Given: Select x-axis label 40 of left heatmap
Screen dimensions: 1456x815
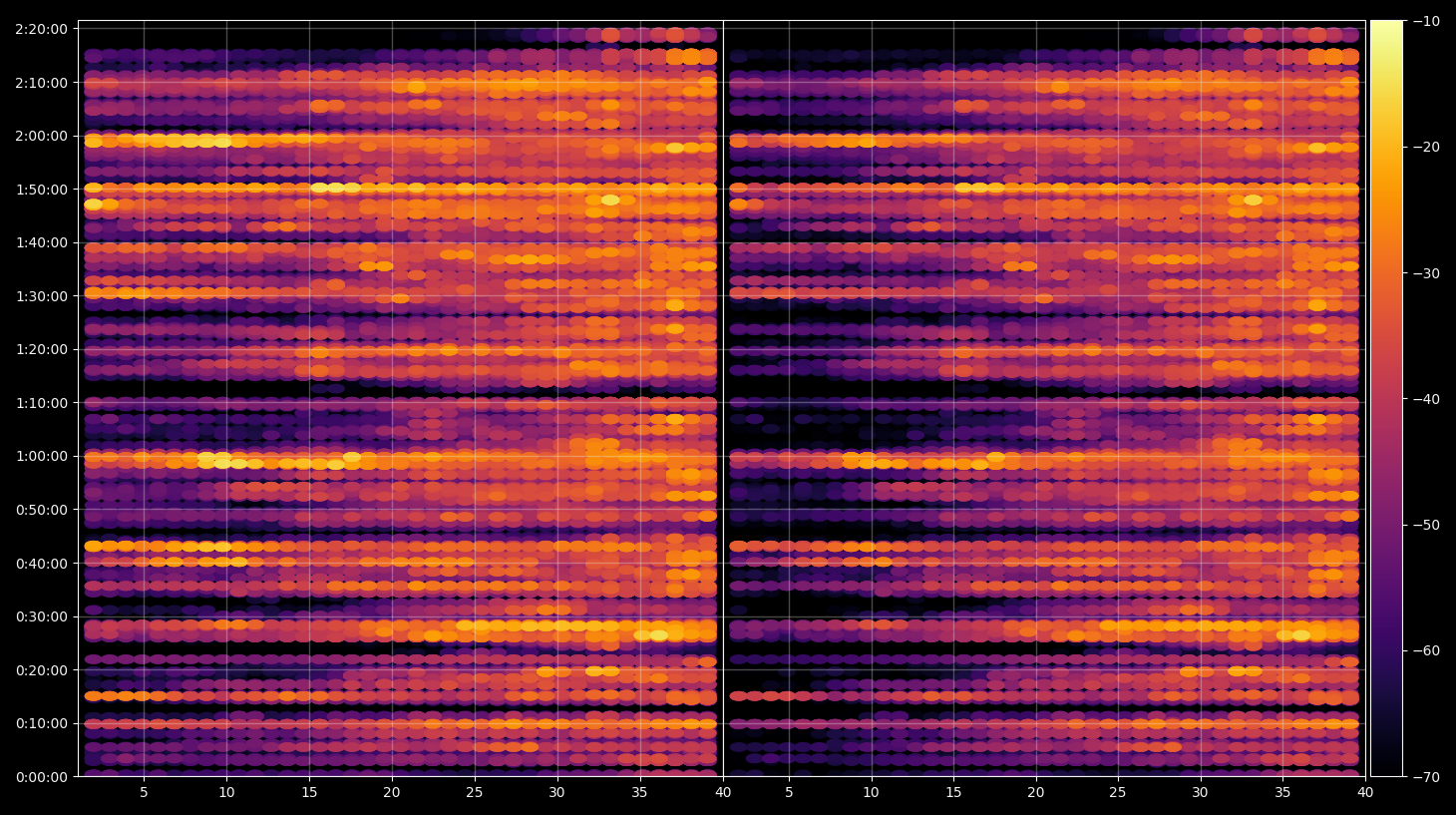Looking at the screenshot, I should pos(722,793).
